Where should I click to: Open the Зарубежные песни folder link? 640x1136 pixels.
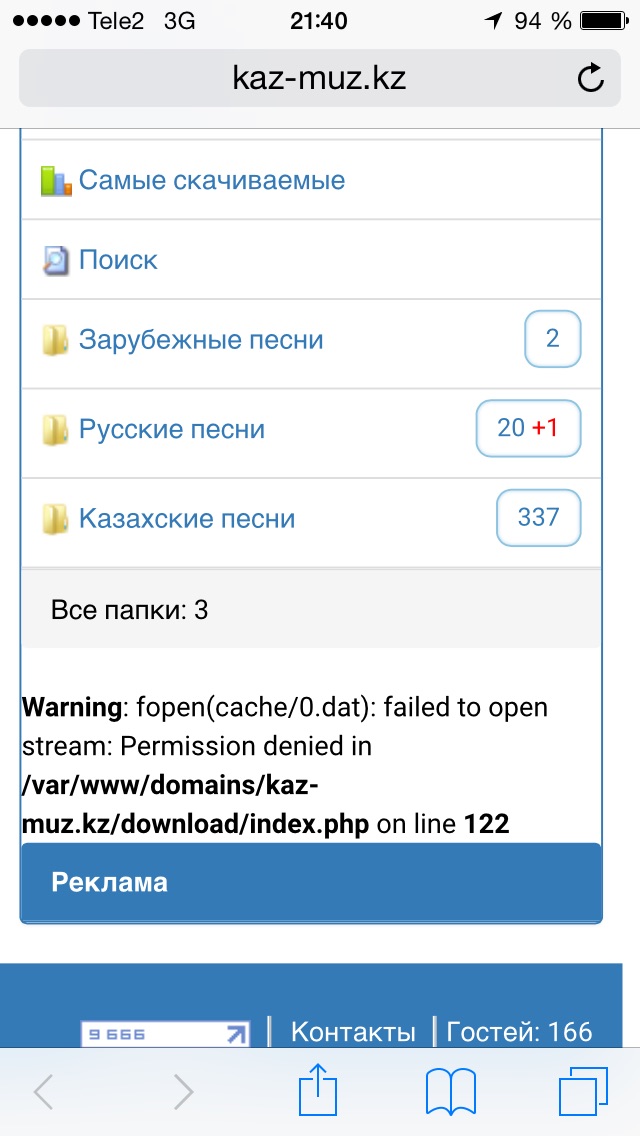point(201,340)
